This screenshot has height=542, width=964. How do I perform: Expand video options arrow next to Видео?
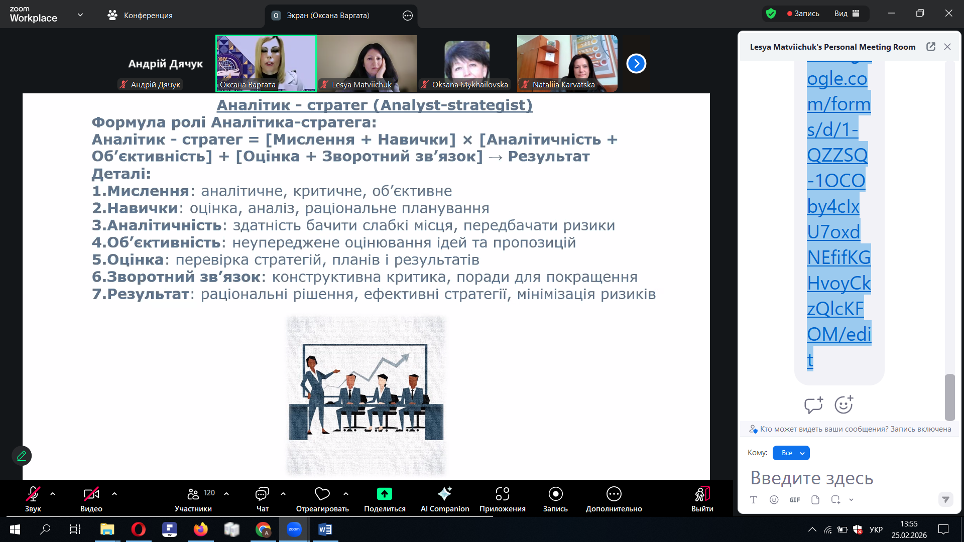tap(114, 493)
